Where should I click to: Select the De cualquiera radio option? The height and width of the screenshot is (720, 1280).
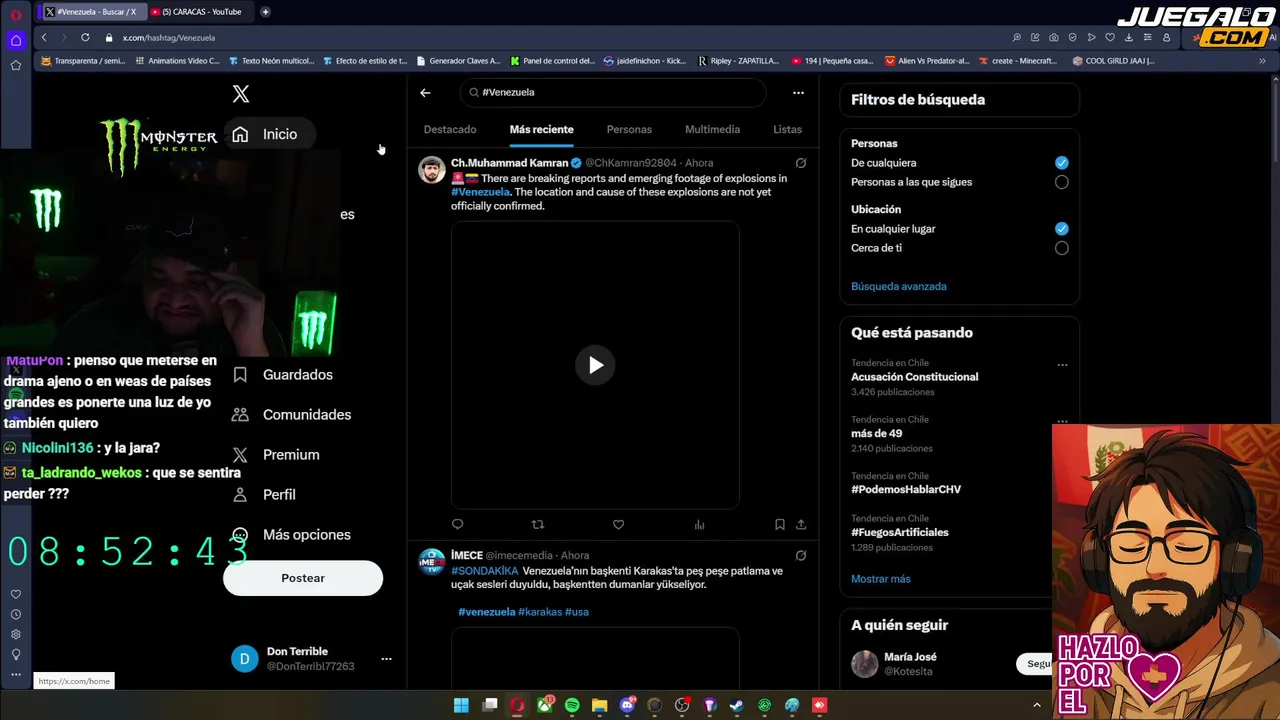[1061, 163]
